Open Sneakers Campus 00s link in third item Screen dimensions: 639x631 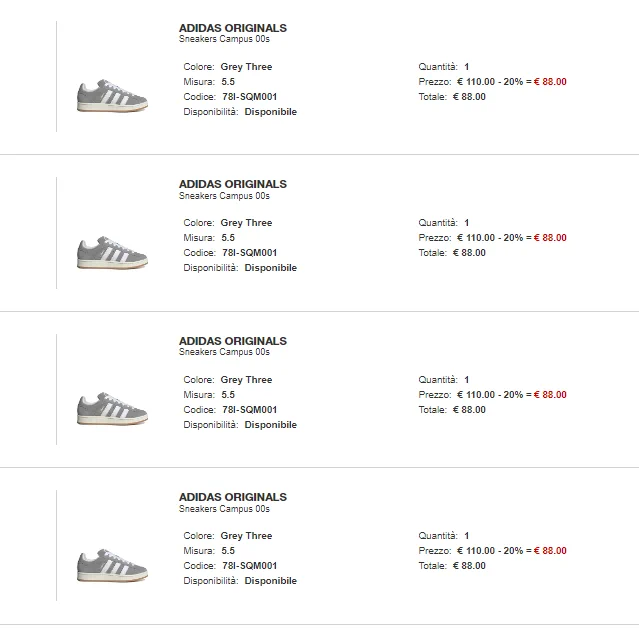224,352
